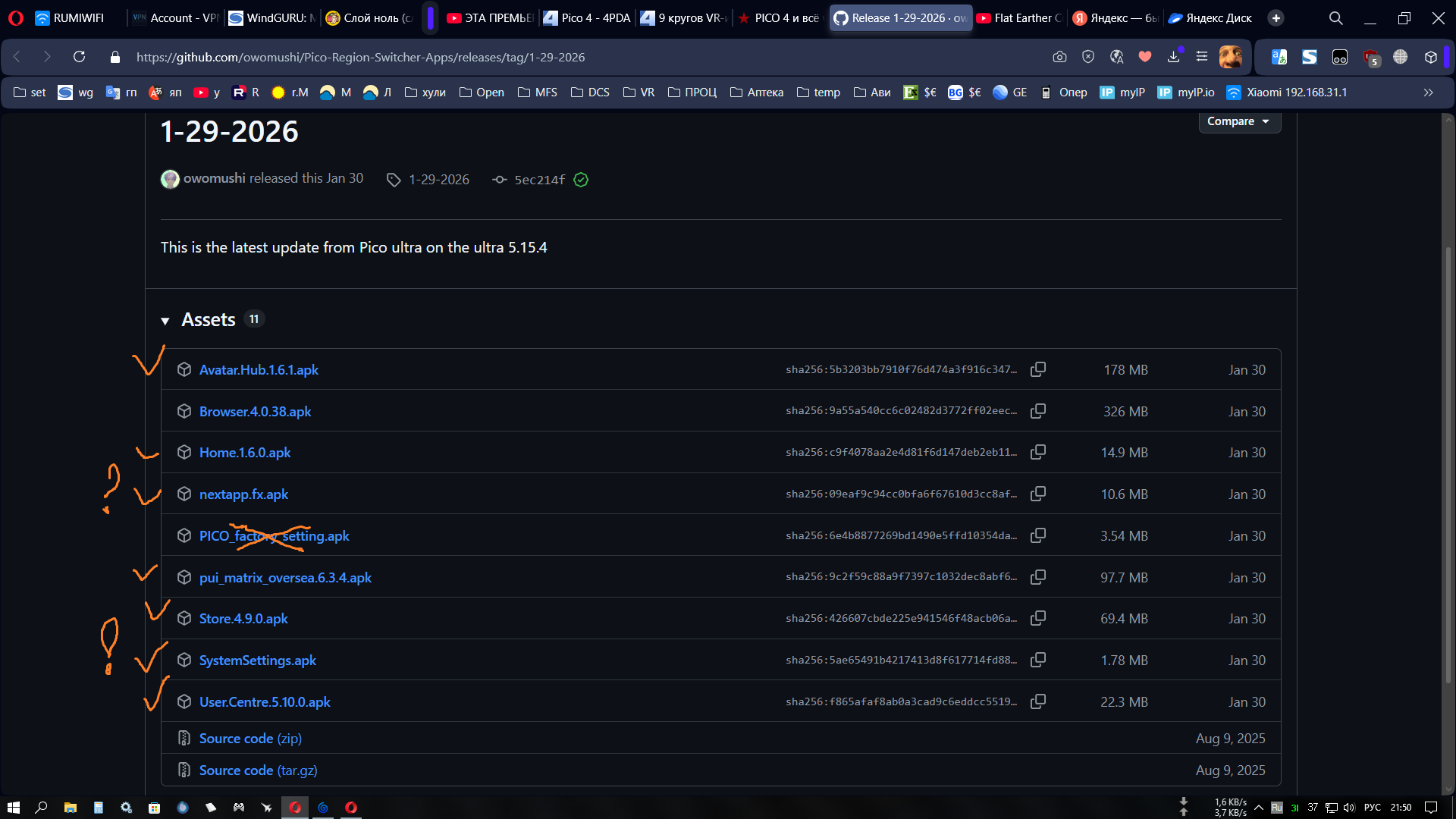Click the new tab plus button
This screenshot has height=819, width=1456.
click(x=1276, y=18)
